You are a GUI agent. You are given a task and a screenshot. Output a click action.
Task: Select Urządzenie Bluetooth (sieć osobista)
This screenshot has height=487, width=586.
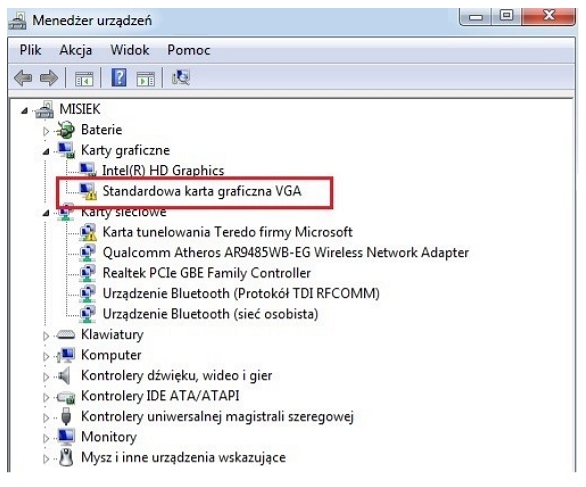[210, 314]
